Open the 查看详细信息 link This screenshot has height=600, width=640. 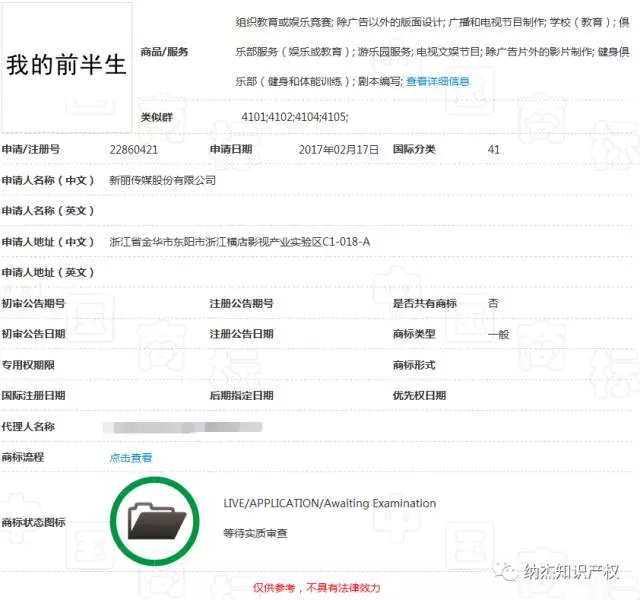click(437, 82)
